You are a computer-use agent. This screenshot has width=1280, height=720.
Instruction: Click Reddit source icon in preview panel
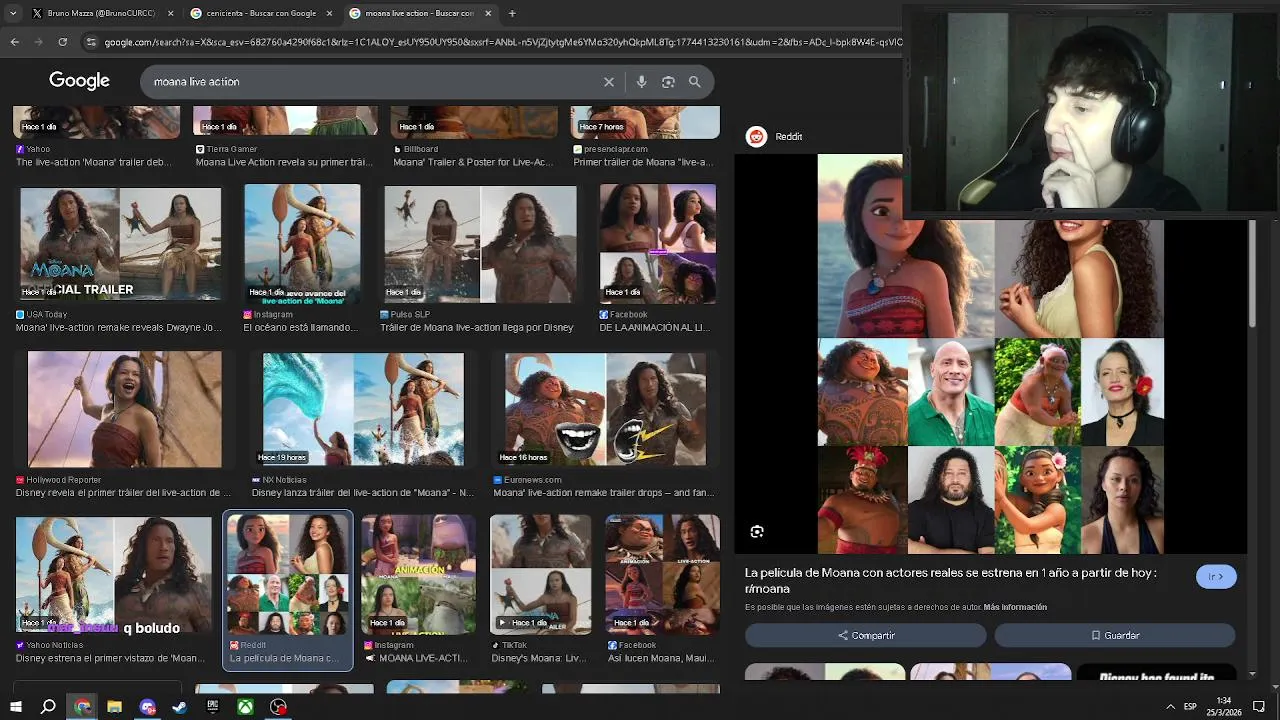(756, 137)
